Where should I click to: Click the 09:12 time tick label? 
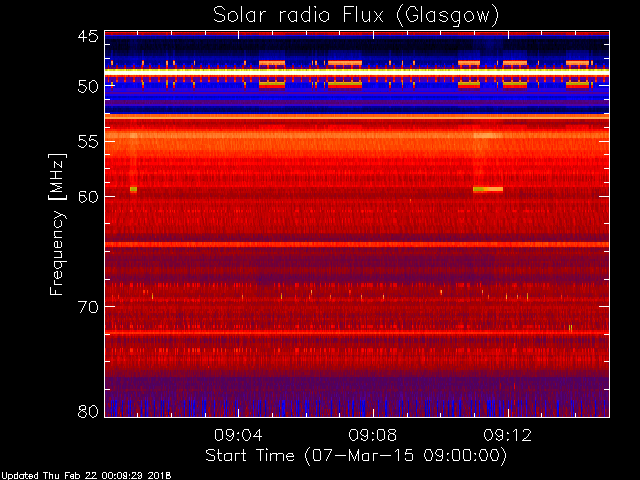(508, 435)
